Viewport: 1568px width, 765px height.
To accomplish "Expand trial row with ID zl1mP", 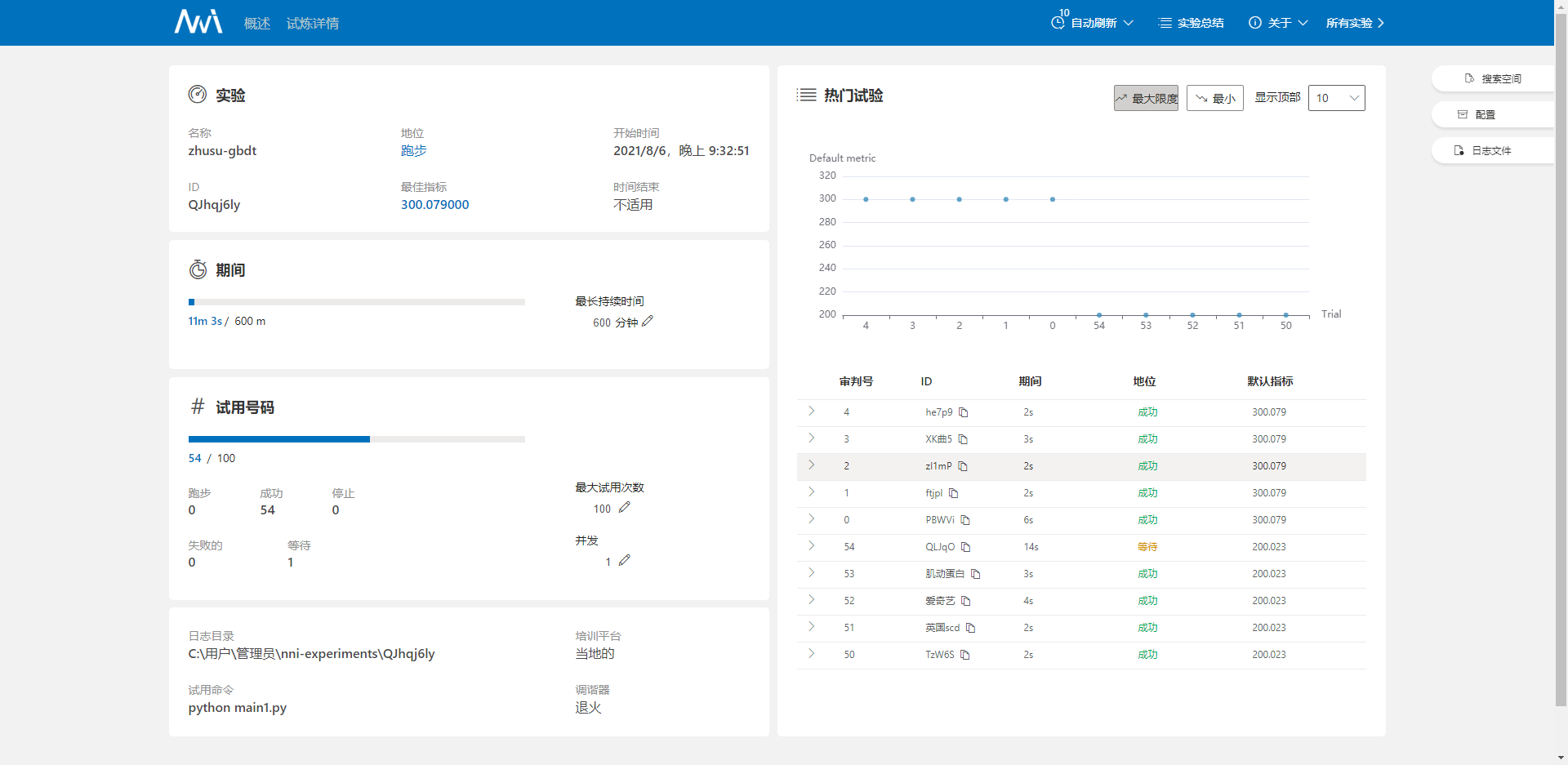I will click(811, 465).
